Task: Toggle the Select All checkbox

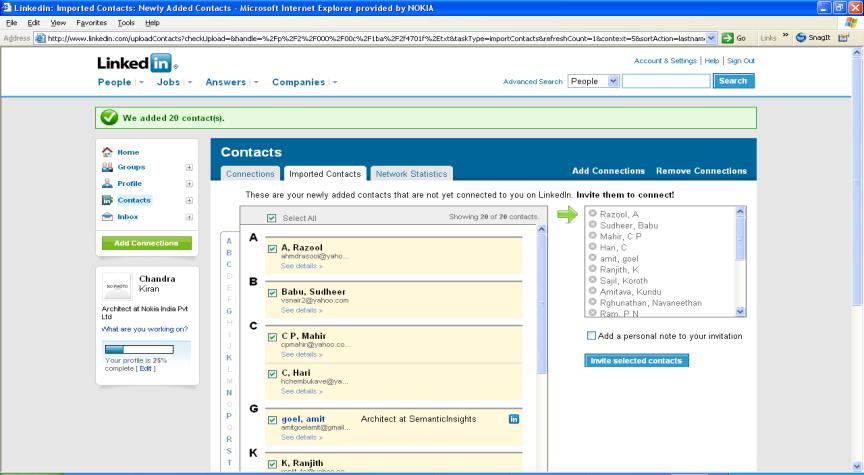Action: (x=272, y=218)
